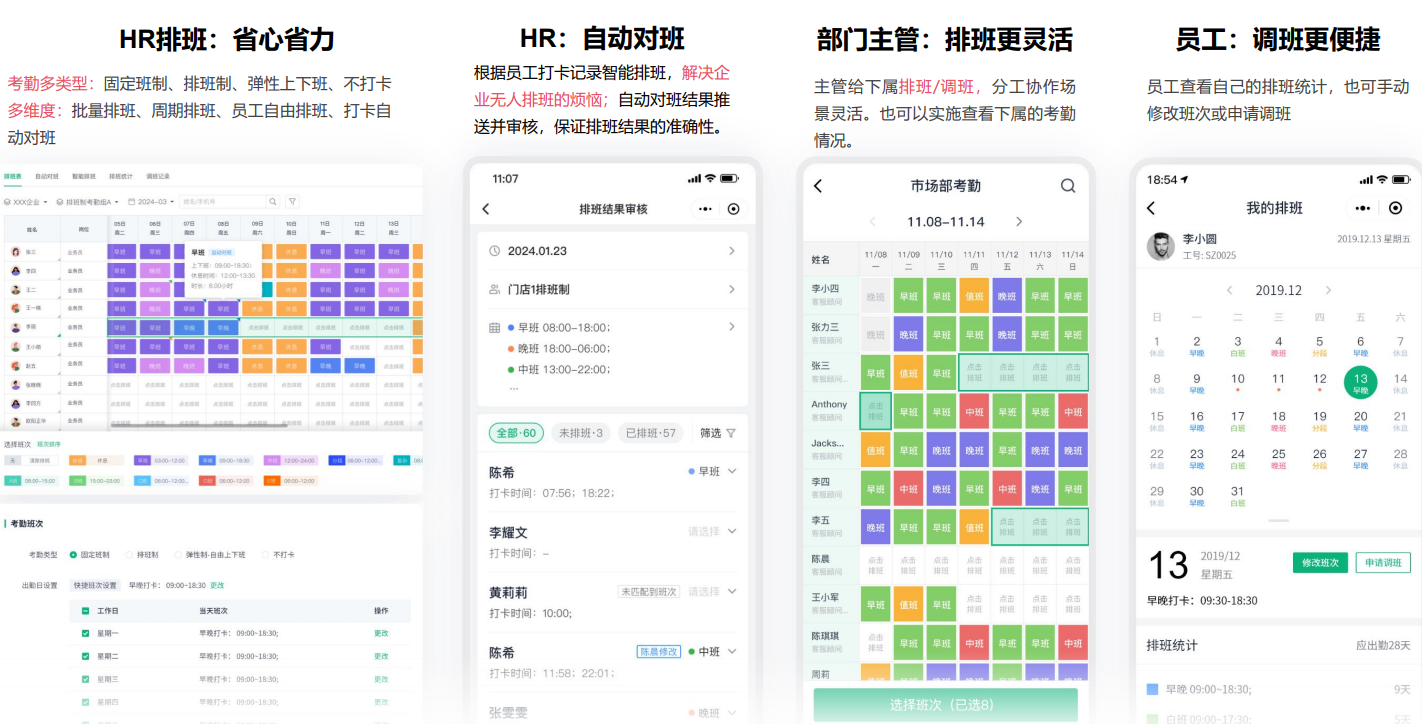Click 更改 link in the 星期一 row
Viewport: 1422px width, 724px height.
[x=381, y=633]
